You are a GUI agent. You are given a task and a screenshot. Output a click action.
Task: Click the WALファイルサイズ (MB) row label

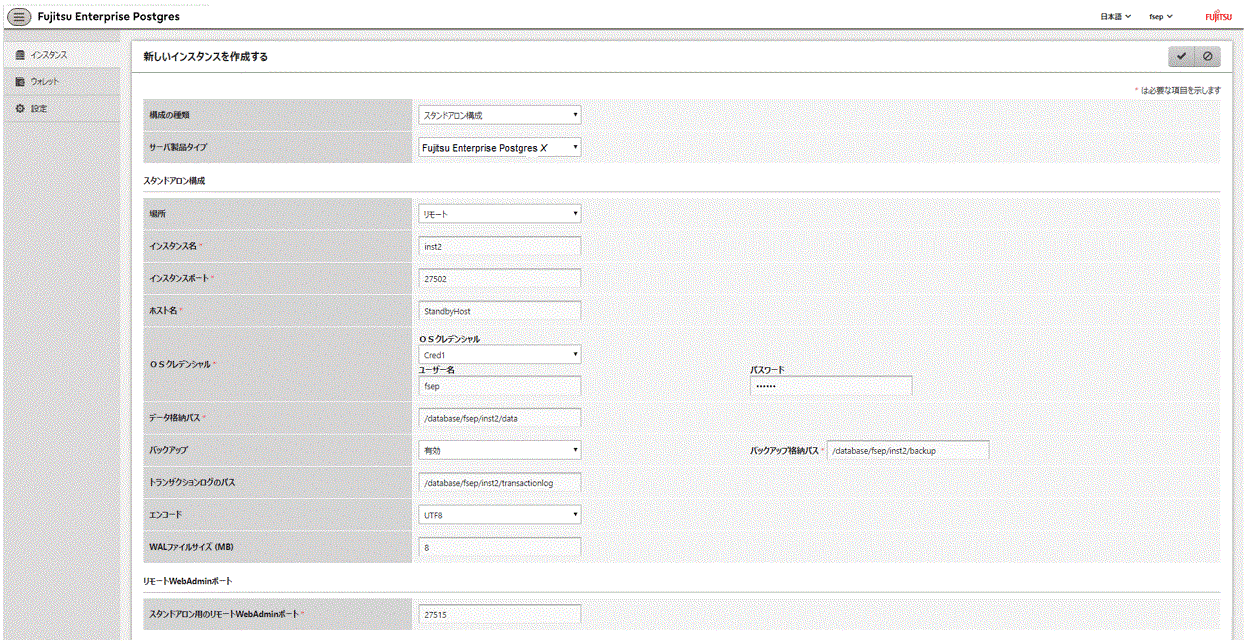click(x=190, y=546)
